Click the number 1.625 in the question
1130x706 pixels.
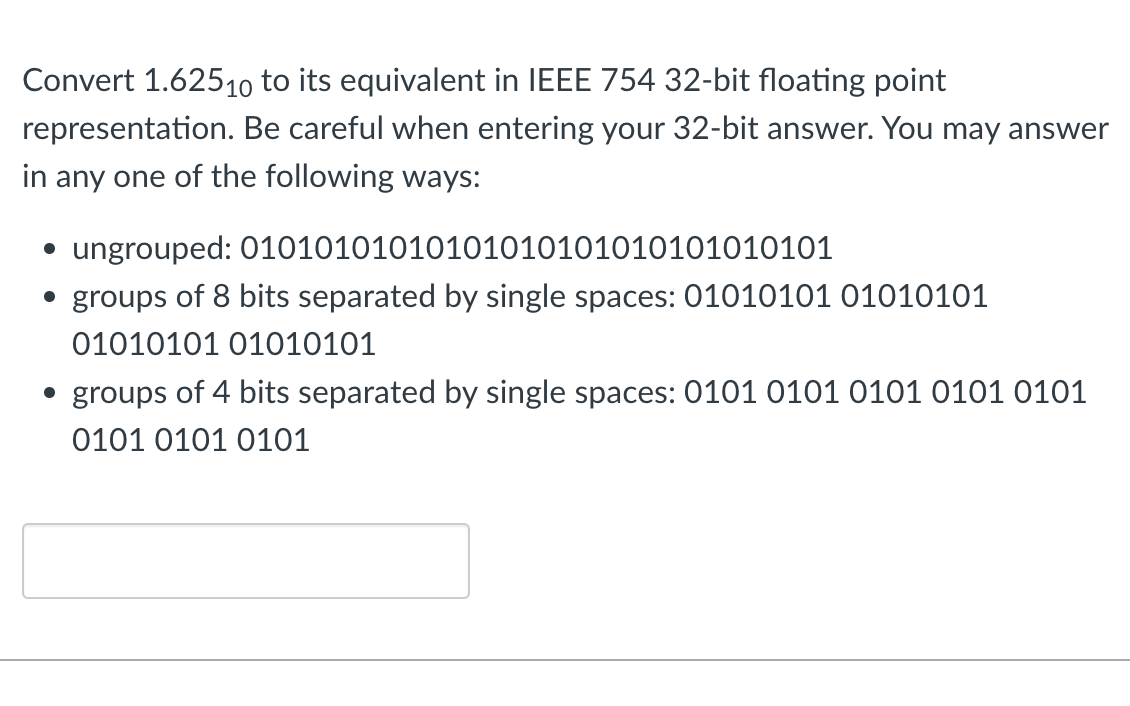coord(183,80)
